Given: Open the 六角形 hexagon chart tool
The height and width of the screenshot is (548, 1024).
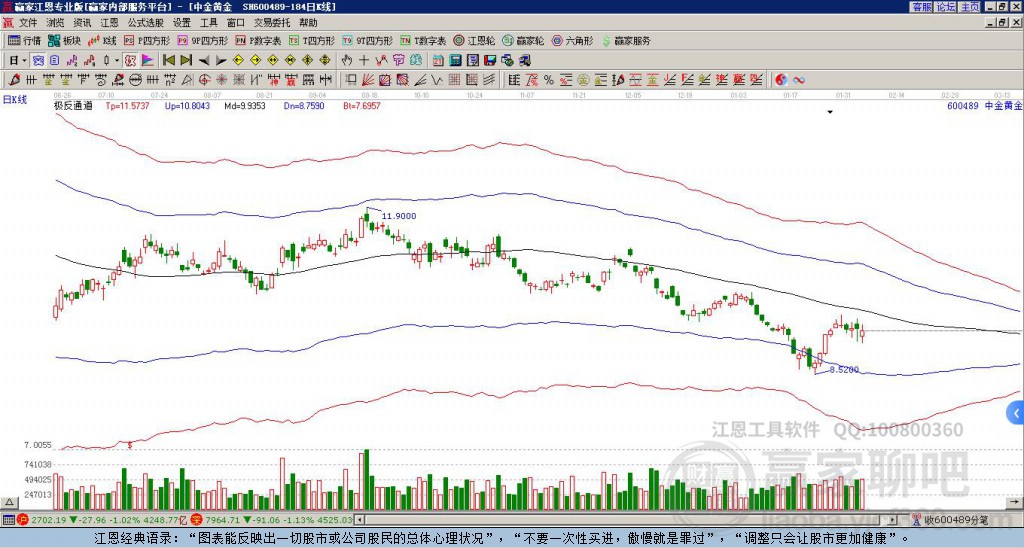Looking at the screenshot, I should tap(573, 40).
